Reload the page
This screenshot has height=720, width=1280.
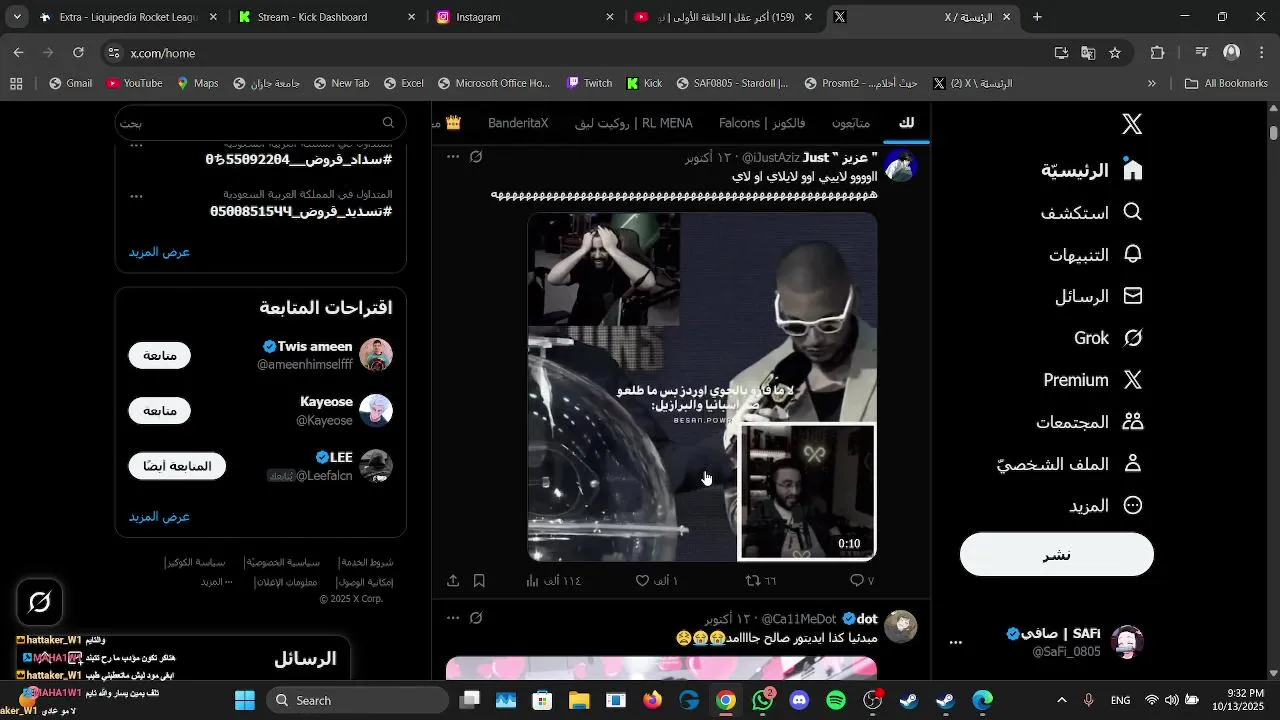78,53
